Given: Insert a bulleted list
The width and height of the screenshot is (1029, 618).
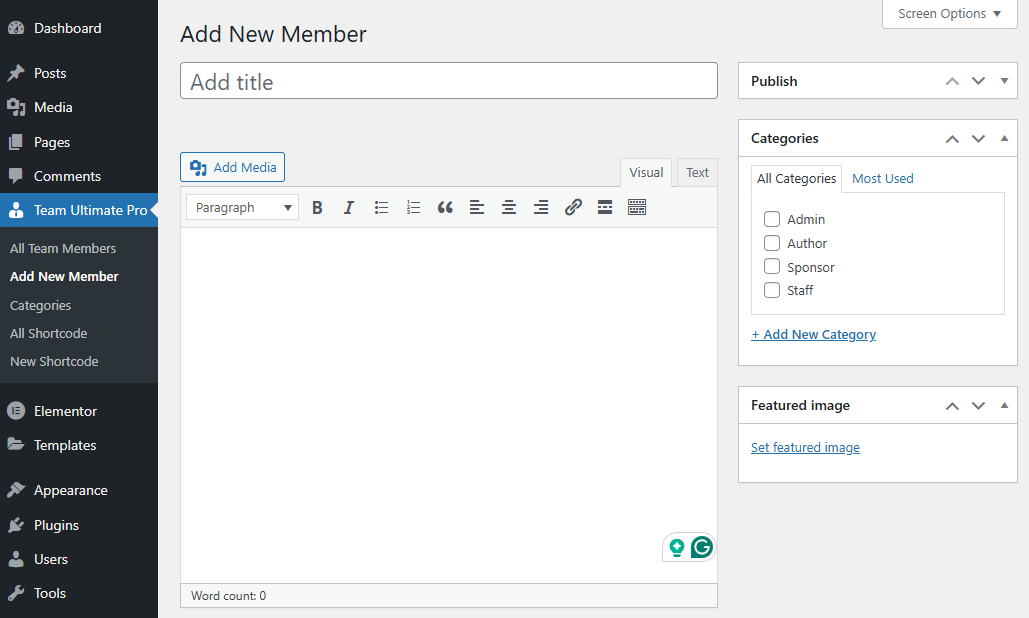Looking at the screenshot, I should [381, 208].
